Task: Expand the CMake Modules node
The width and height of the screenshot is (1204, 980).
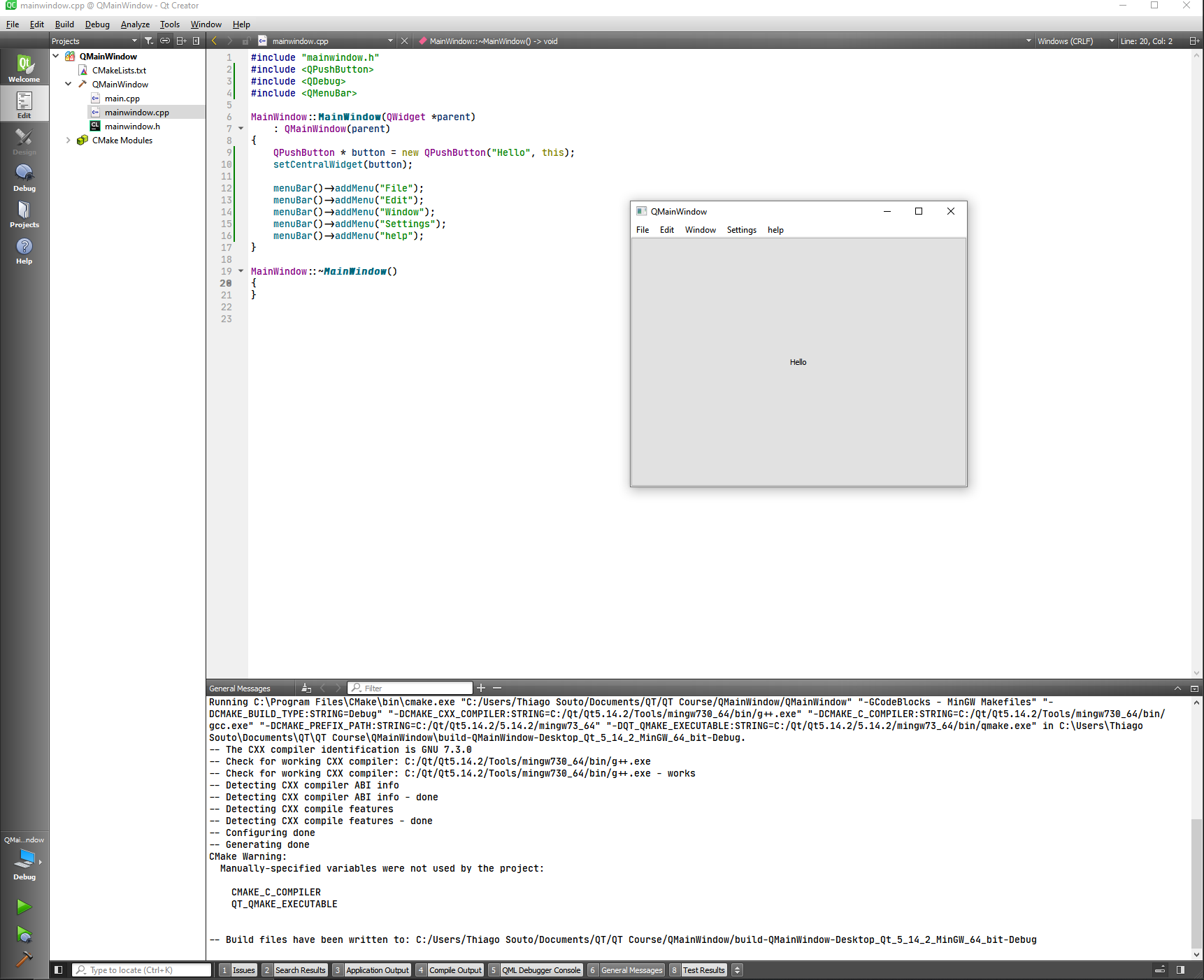Action: [x=69, y=140]
